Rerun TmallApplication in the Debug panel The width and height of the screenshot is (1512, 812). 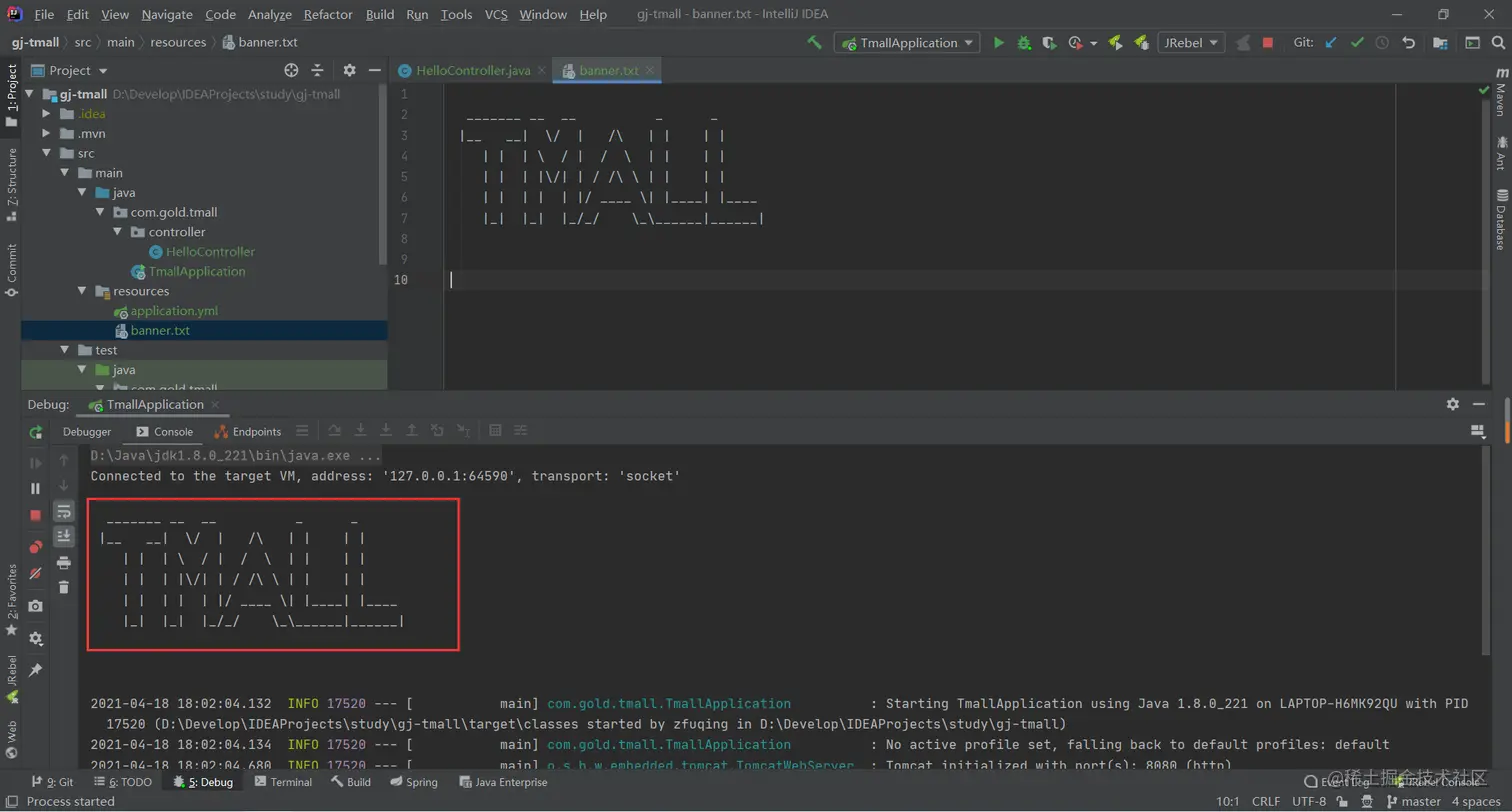pyautogui.click(x=36, y=433)
